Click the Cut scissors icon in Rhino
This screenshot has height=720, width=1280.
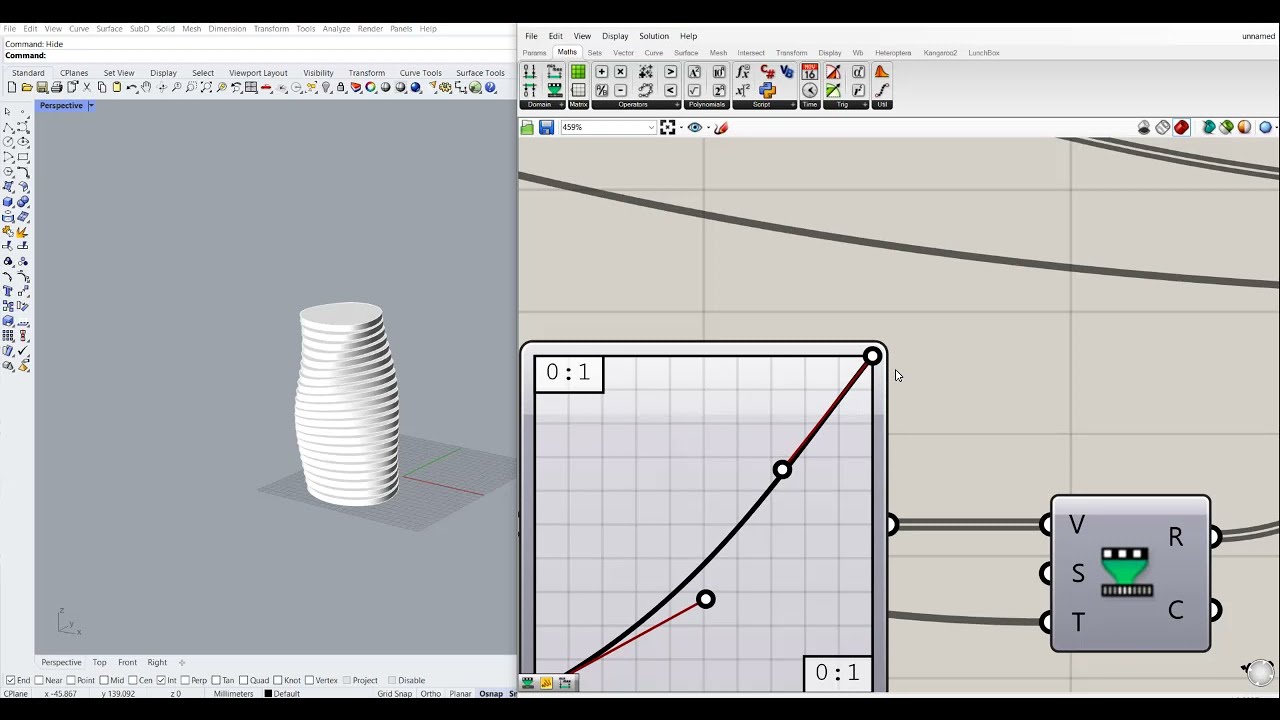pos(86,88)
